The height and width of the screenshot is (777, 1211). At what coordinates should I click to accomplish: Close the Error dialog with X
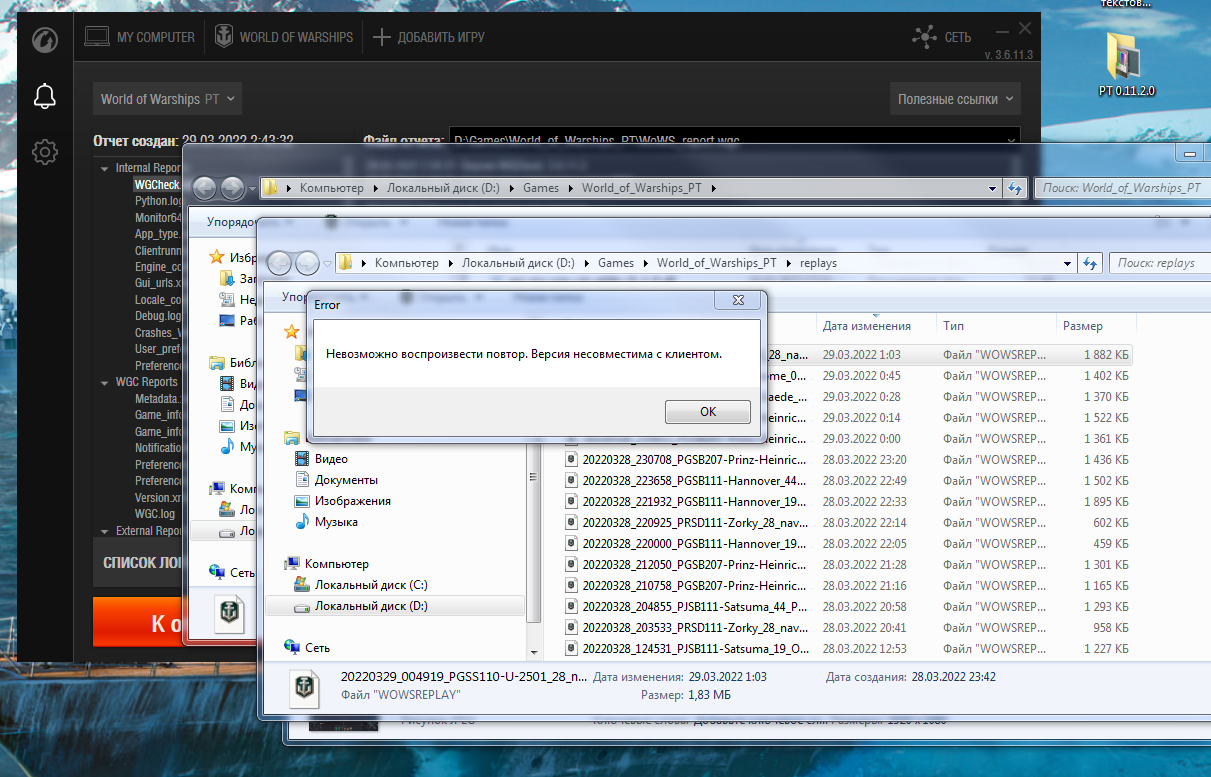click(740, 300)
